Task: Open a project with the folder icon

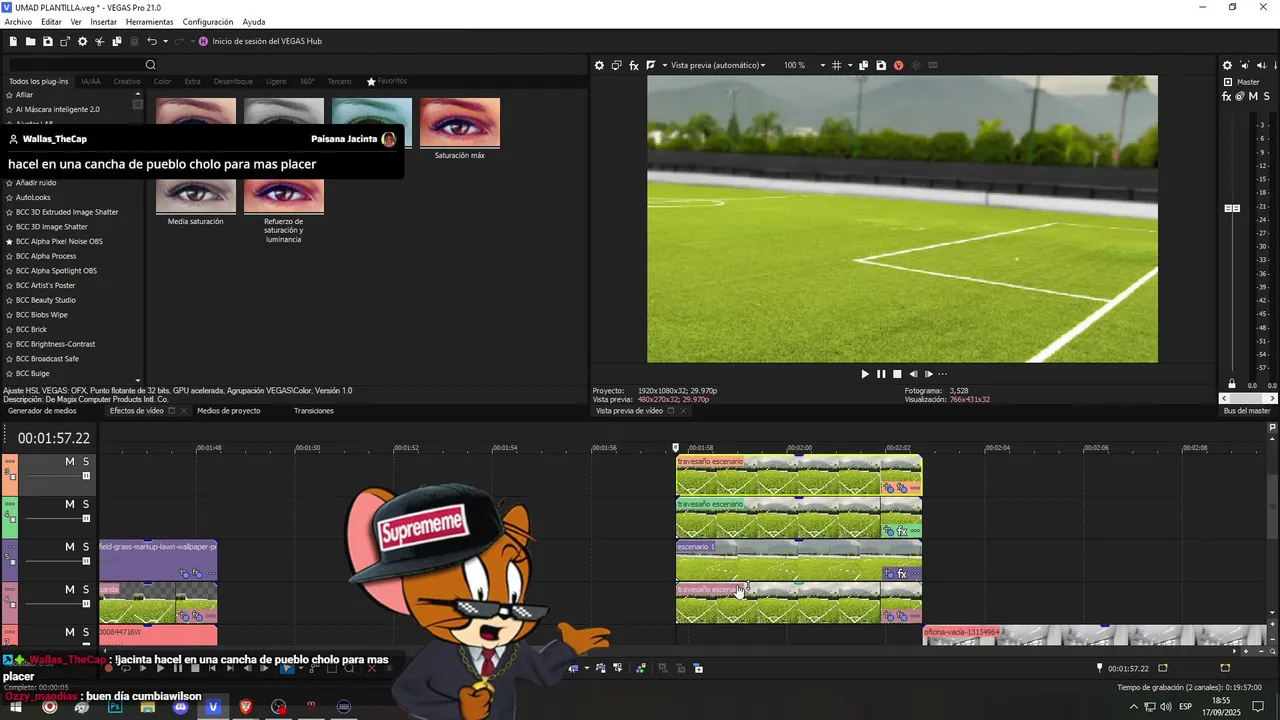Action: [30, 41]
